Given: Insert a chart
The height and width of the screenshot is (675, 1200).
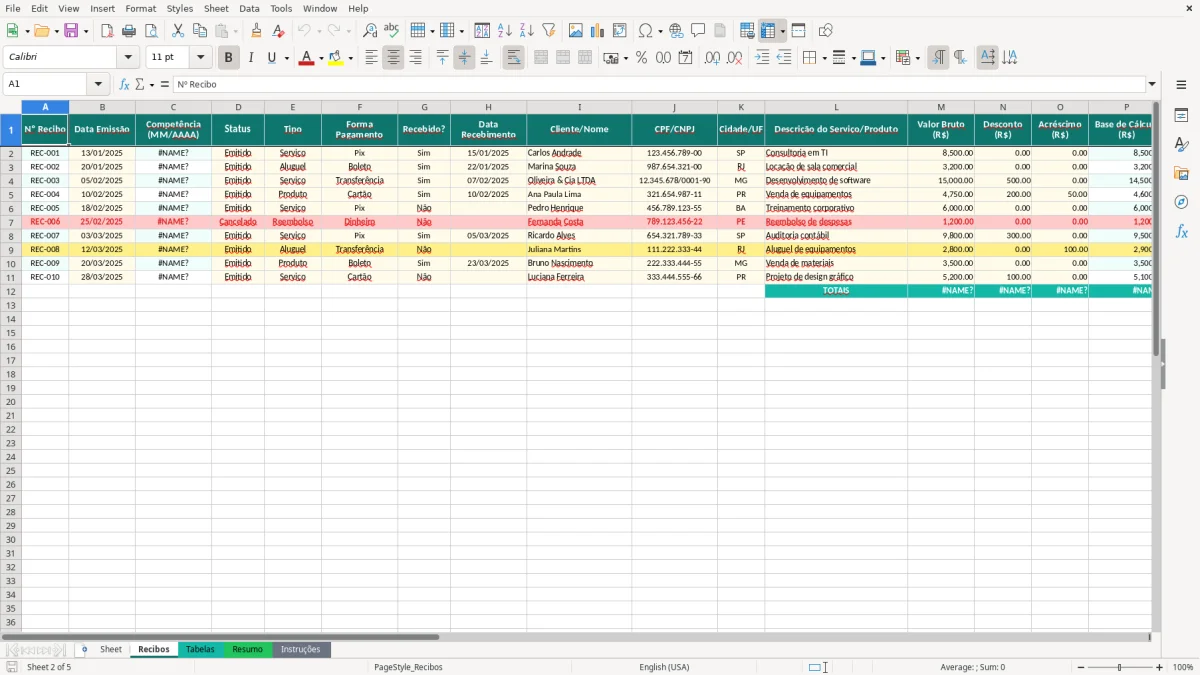Looking at the screenshot, I should (598, 31).
